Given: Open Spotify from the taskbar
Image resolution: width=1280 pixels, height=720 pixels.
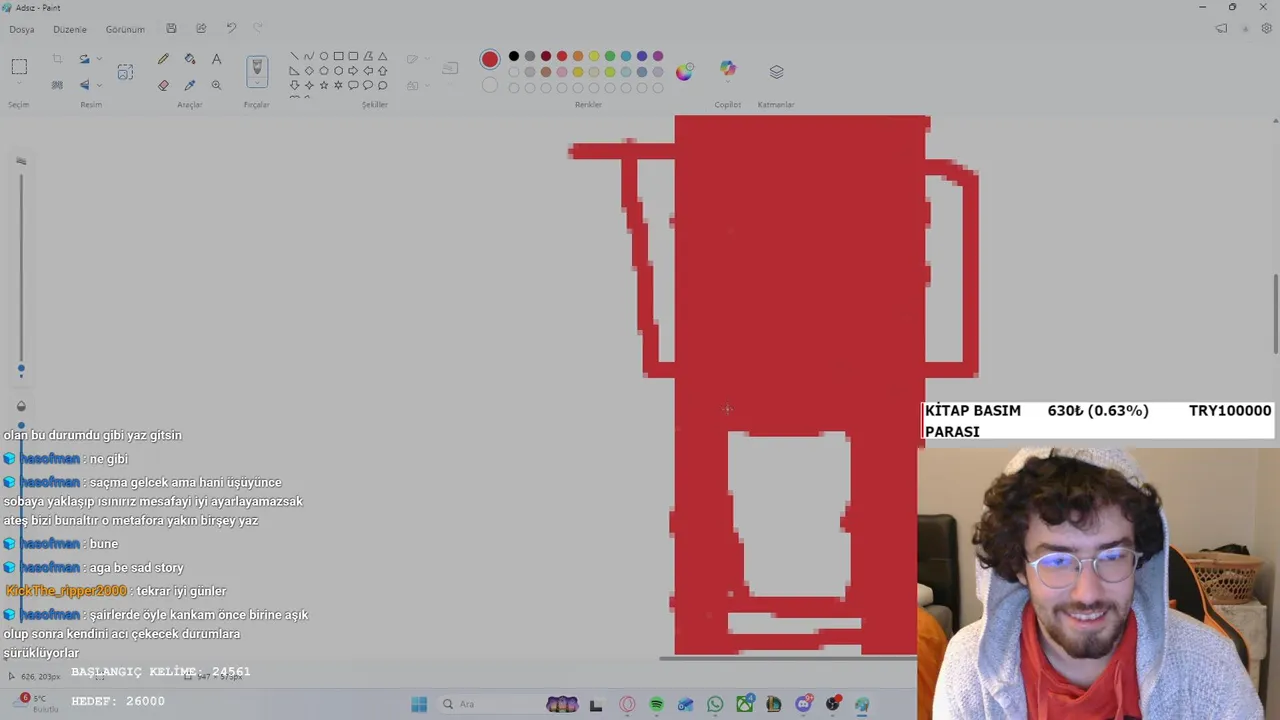Looking at the screenshot, I should (x=656, y=704).
